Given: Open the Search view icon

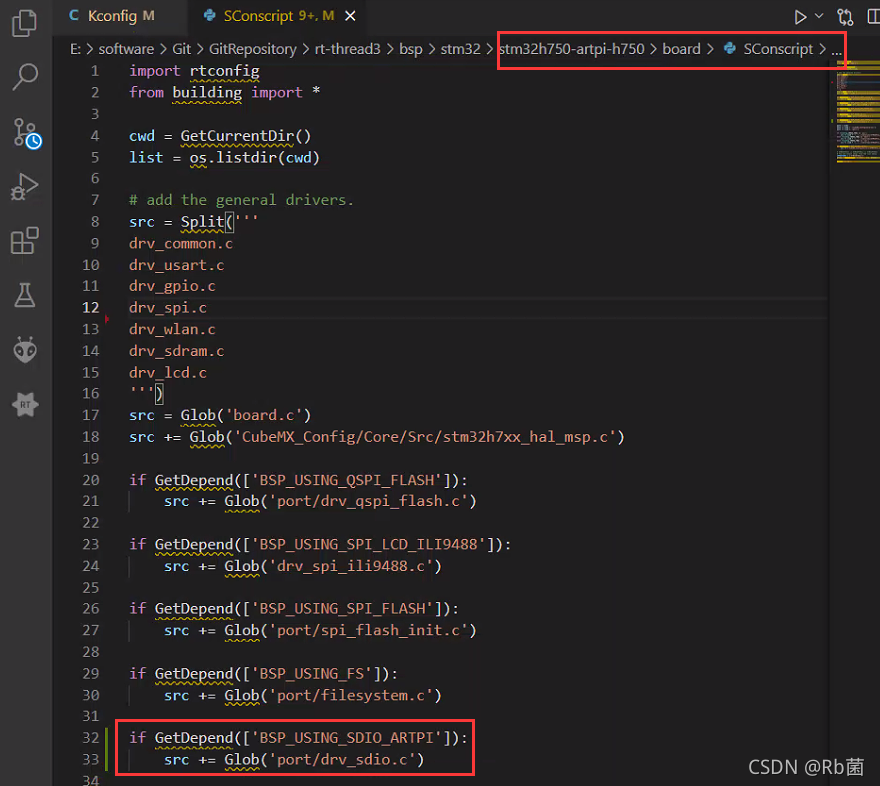Looking at the screenshot, I should pyautogui.click(x=25, y=78).
